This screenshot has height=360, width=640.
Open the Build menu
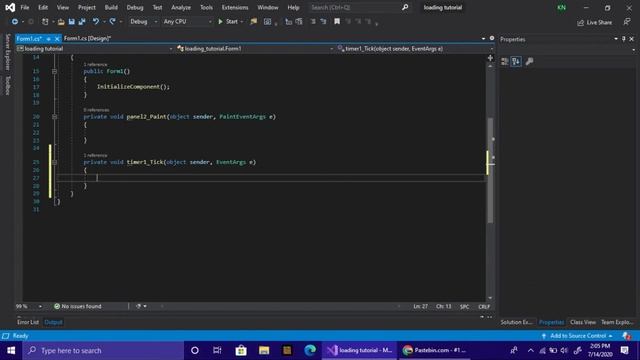(111, 7)
